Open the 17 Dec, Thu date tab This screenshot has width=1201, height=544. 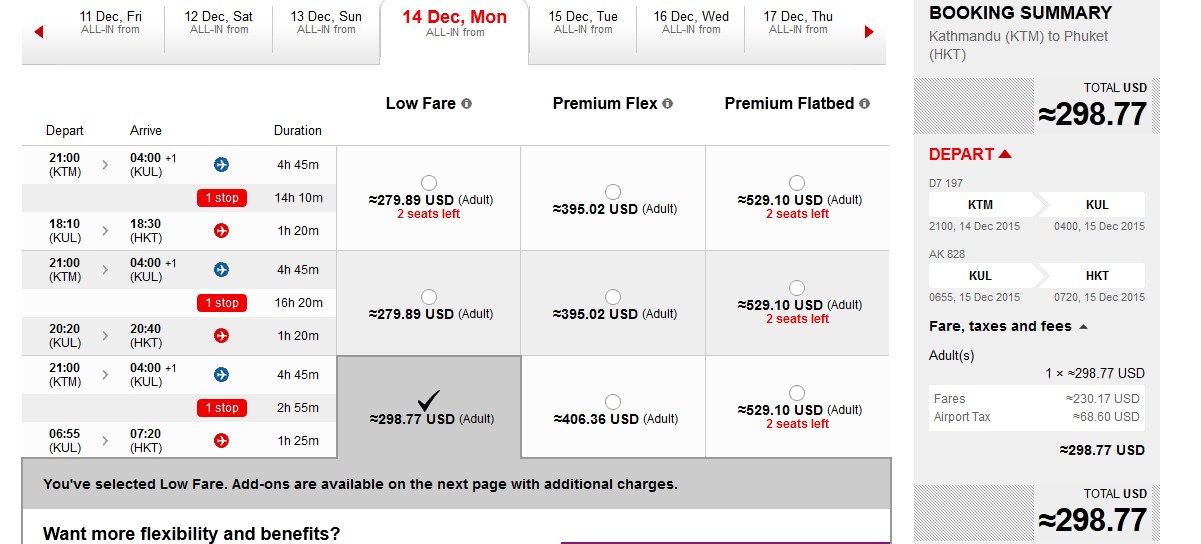[798, 22]
